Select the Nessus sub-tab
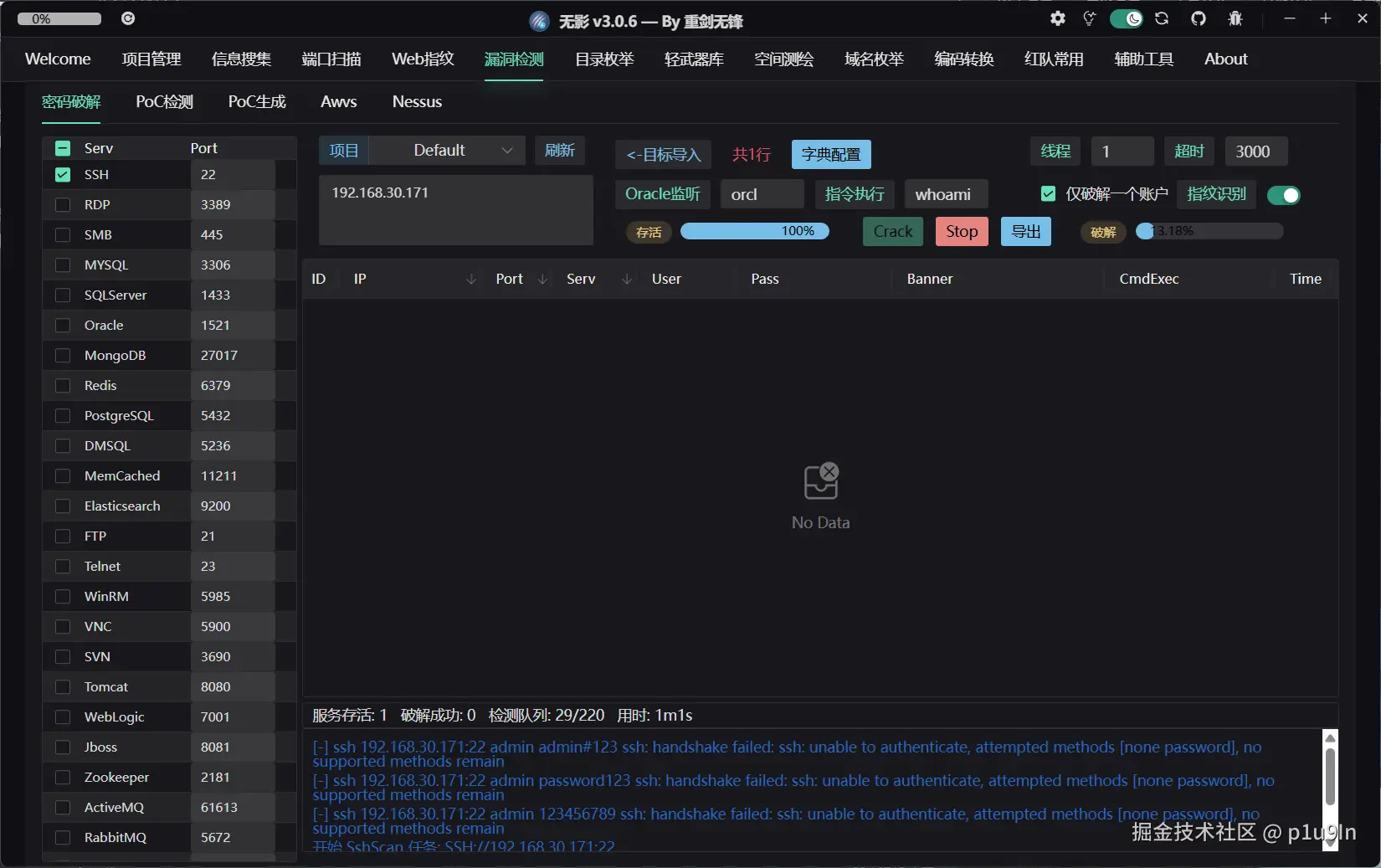 (x=417, y=101)
